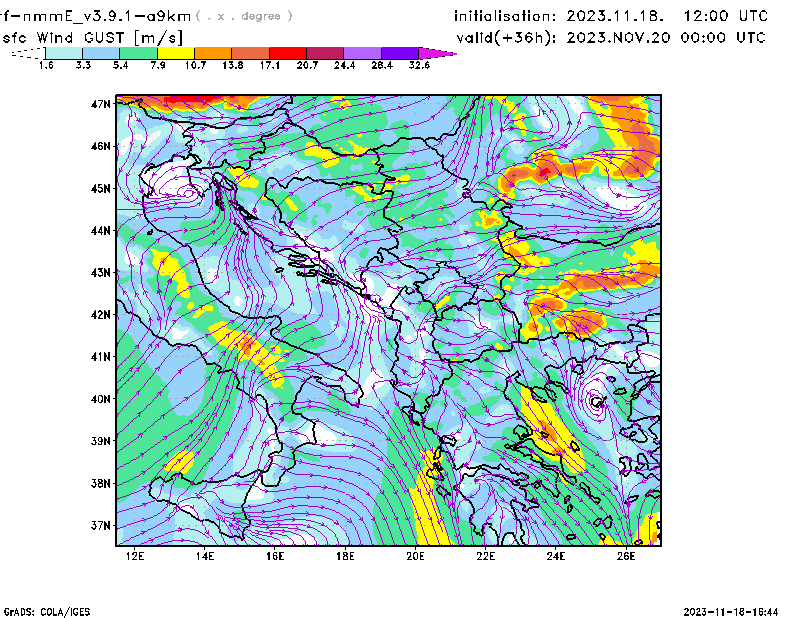Screen dimensions: 800x618
Task: Click legend value 17.1
Action: pyautogui.click(x=270, y=65)
